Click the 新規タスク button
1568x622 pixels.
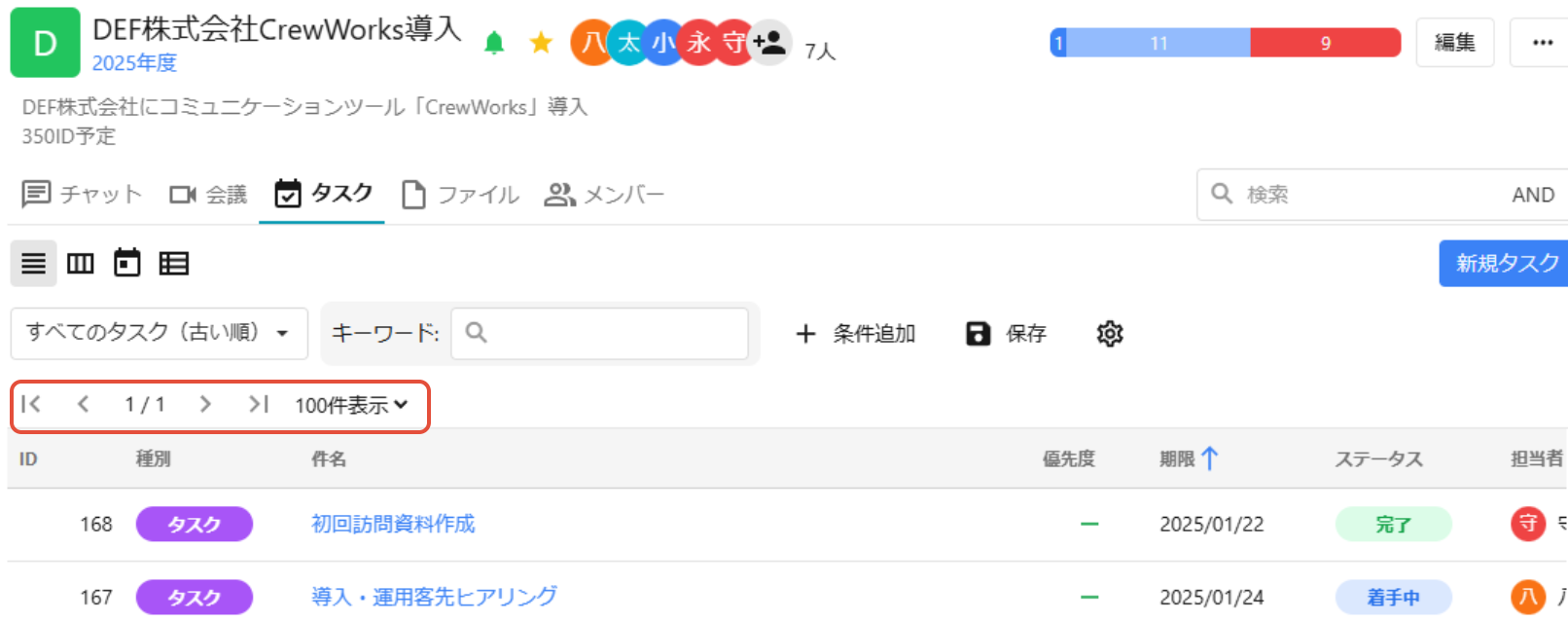(1505, 263)
